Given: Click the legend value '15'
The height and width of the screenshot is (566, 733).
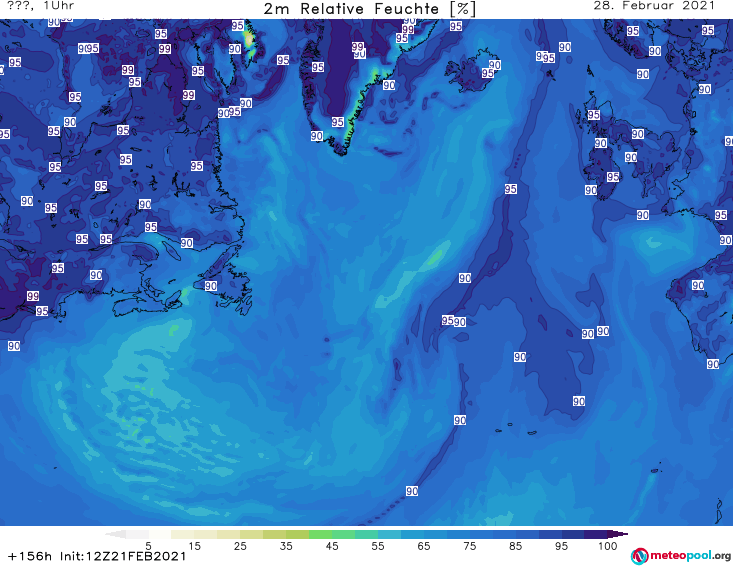Looking at the screenshot, I should tap(194, 546).
